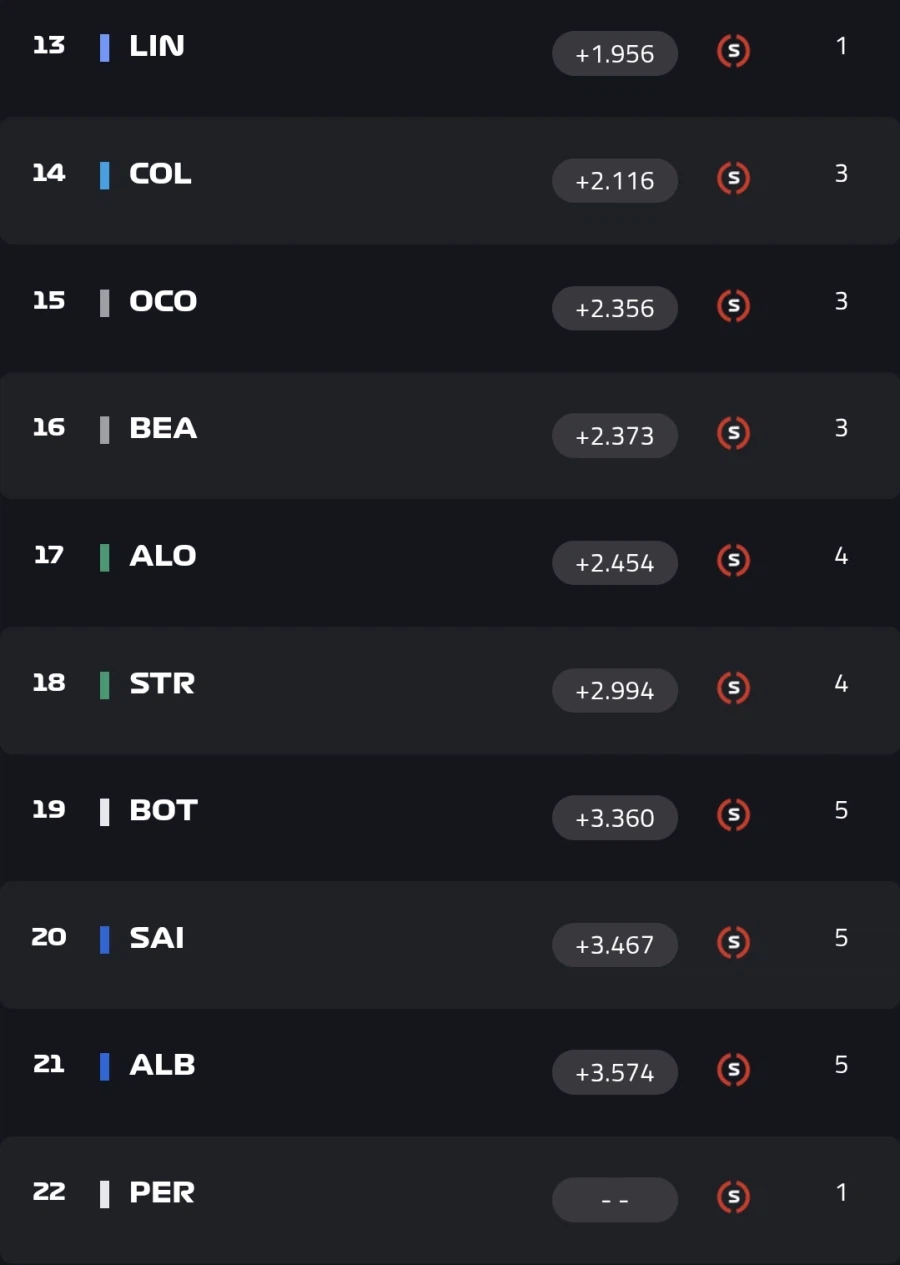The height and width of the screenshot is (1265, 900).
Task: Click the soft tyre icon in BOT's row
Action: [x=734, y=815]
